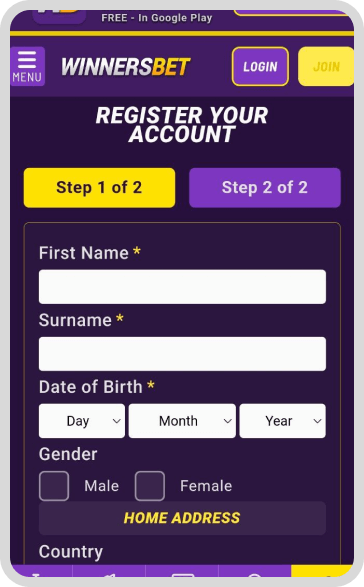The height and width of the screenshot is (587, 364).
Task: Open the Year dropdown
Action: pyautogui.click(x=282, y=421)
